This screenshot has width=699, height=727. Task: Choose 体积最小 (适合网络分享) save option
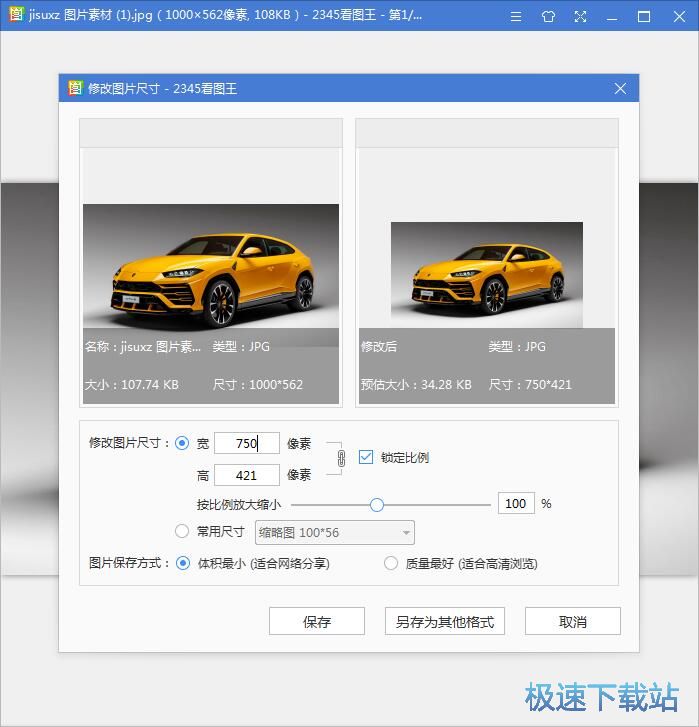pyautogui.click(x=183, y=563)
